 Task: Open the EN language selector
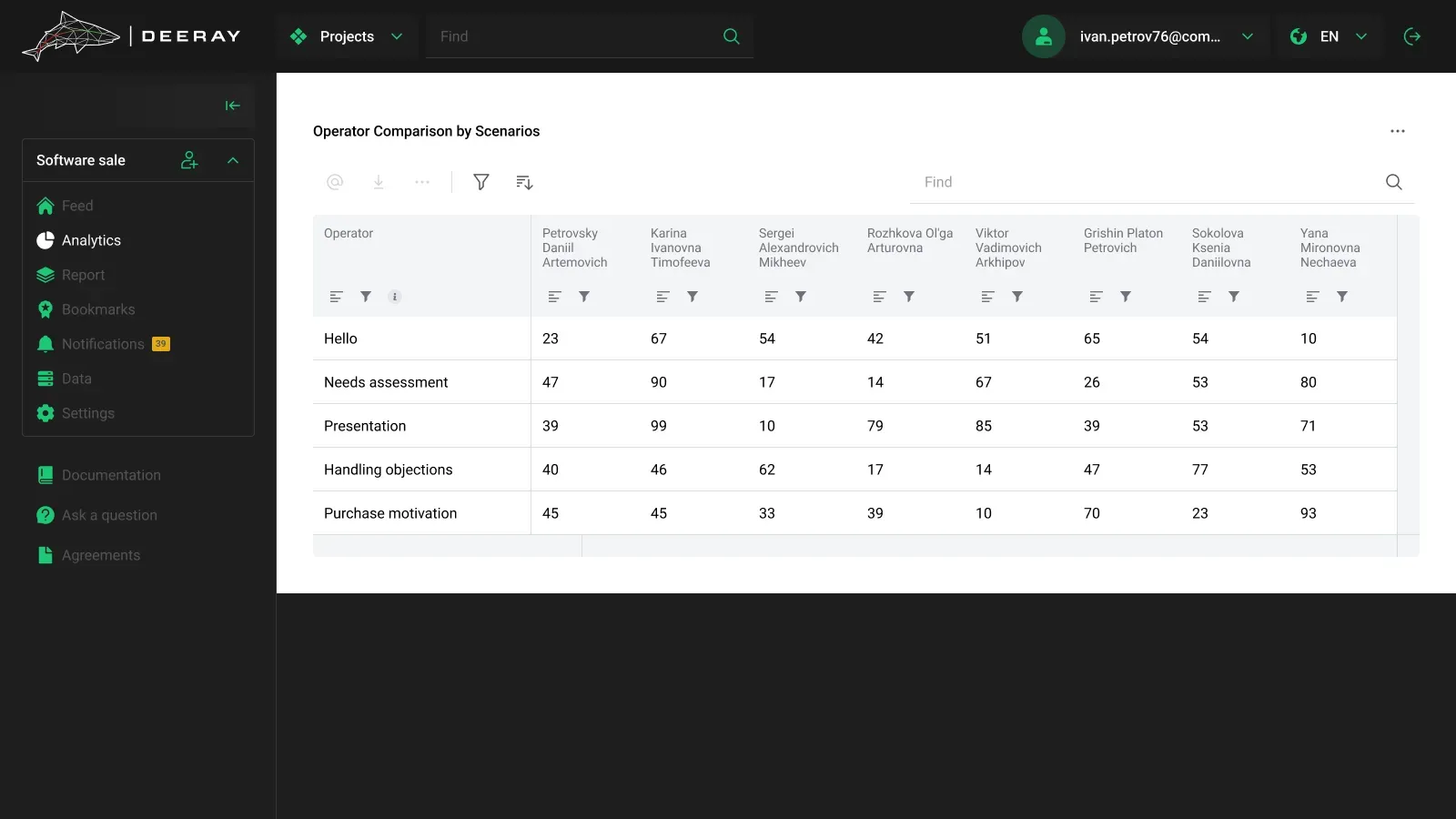pos(1329,36)
